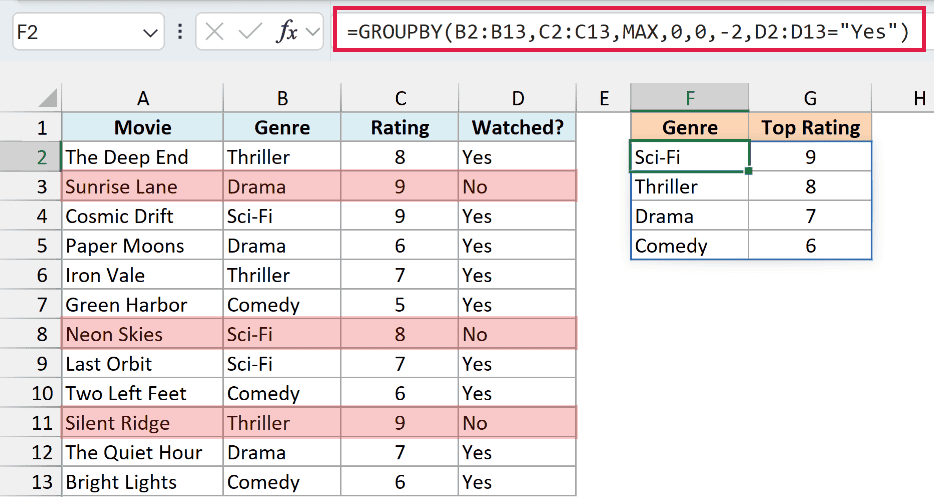Select row 1 header
Image resolution: width=934 pixels, height=497 pixels.
(x=30, y=127)
